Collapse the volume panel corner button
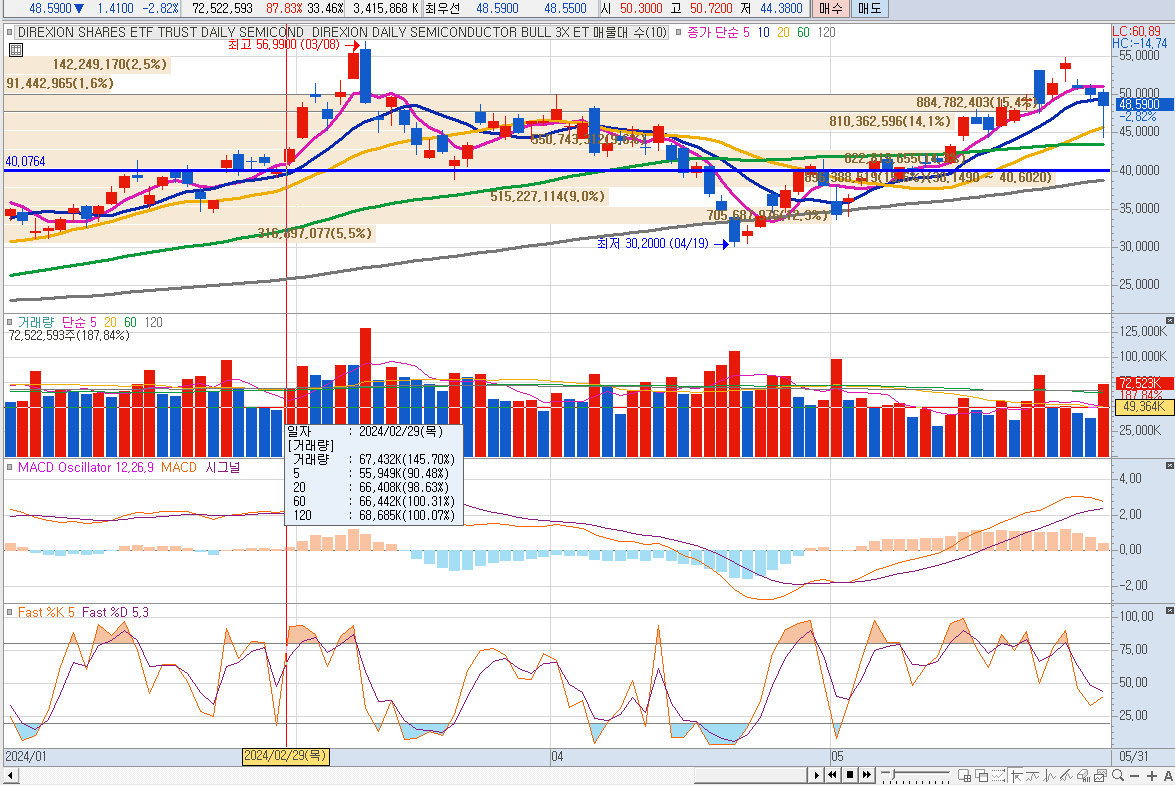Viewport: 1175px width, 785px height. pyautogui.click(x=1170, y=320)
